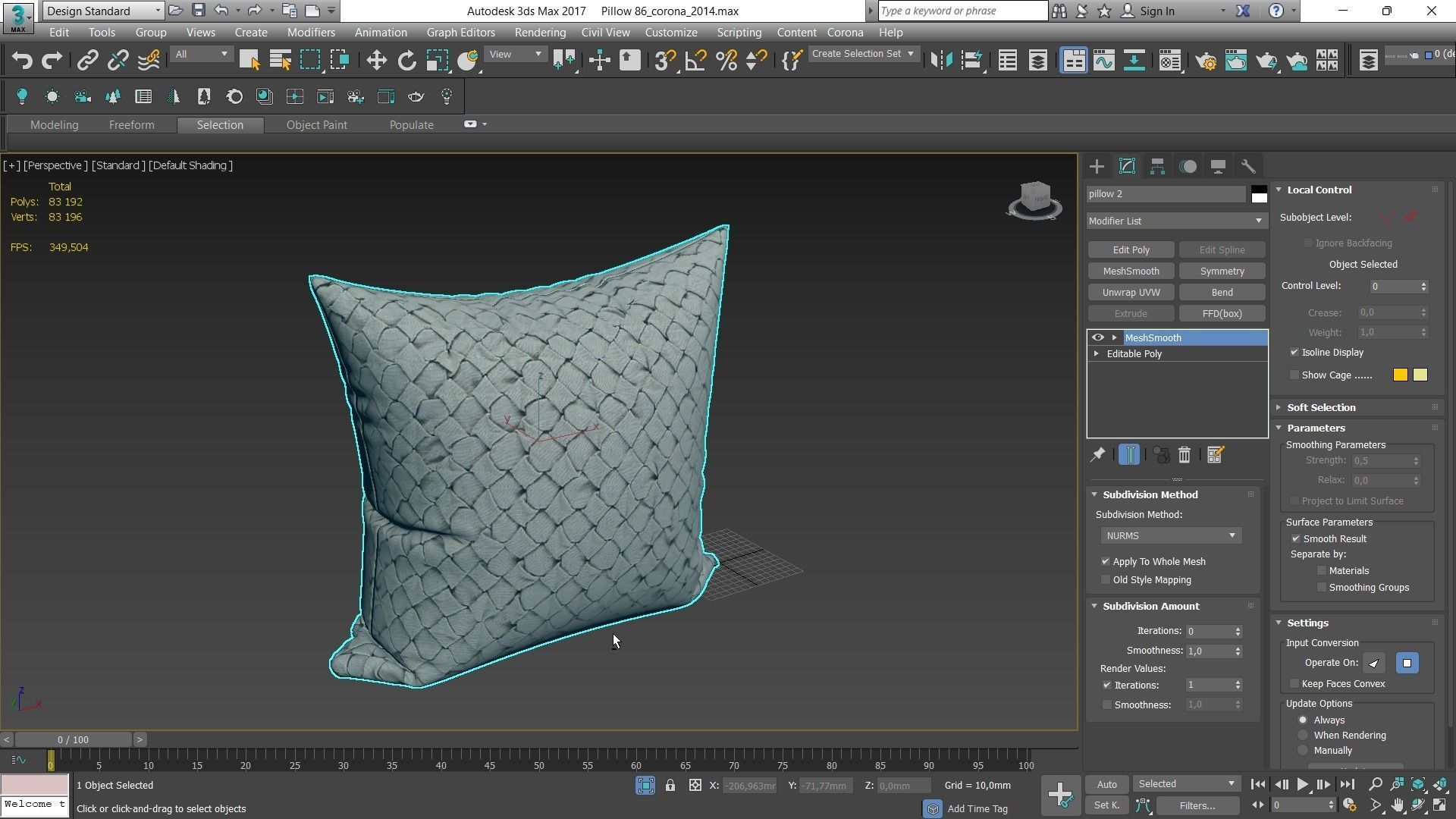Click the pillow 2 object name field
Screen dimensions: 1456x819
click(x=1166, y=194)
